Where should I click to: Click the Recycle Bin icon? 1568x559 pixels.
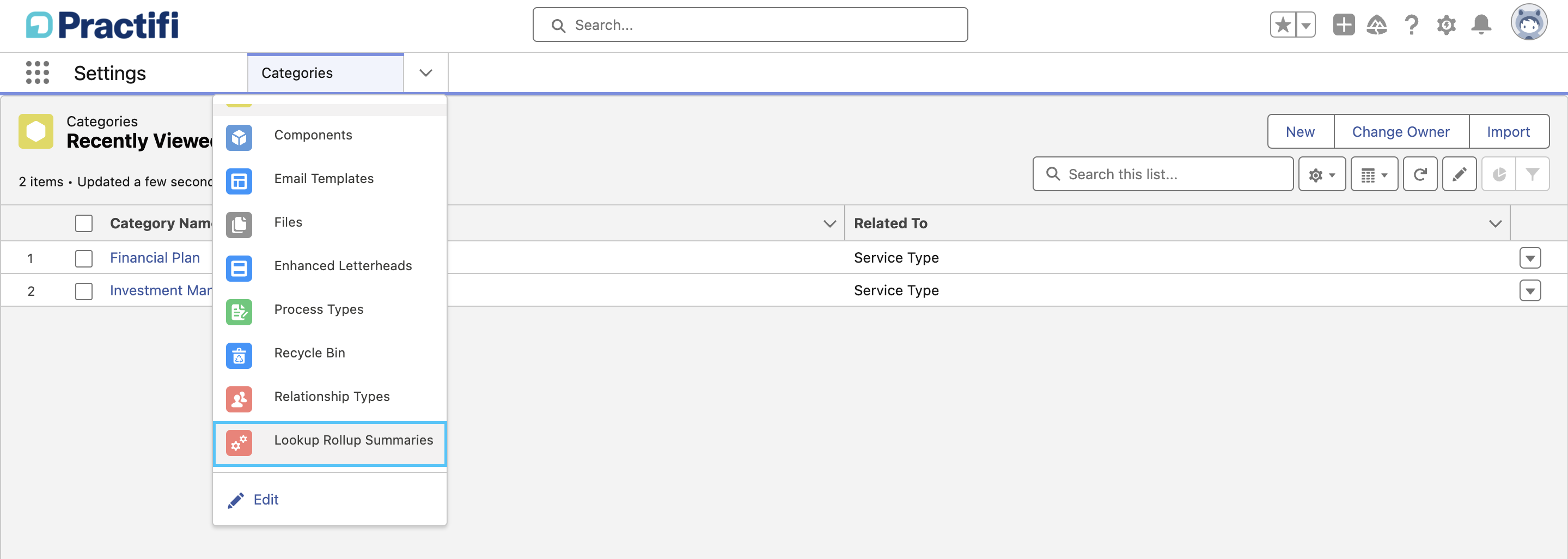click(239, 356)
